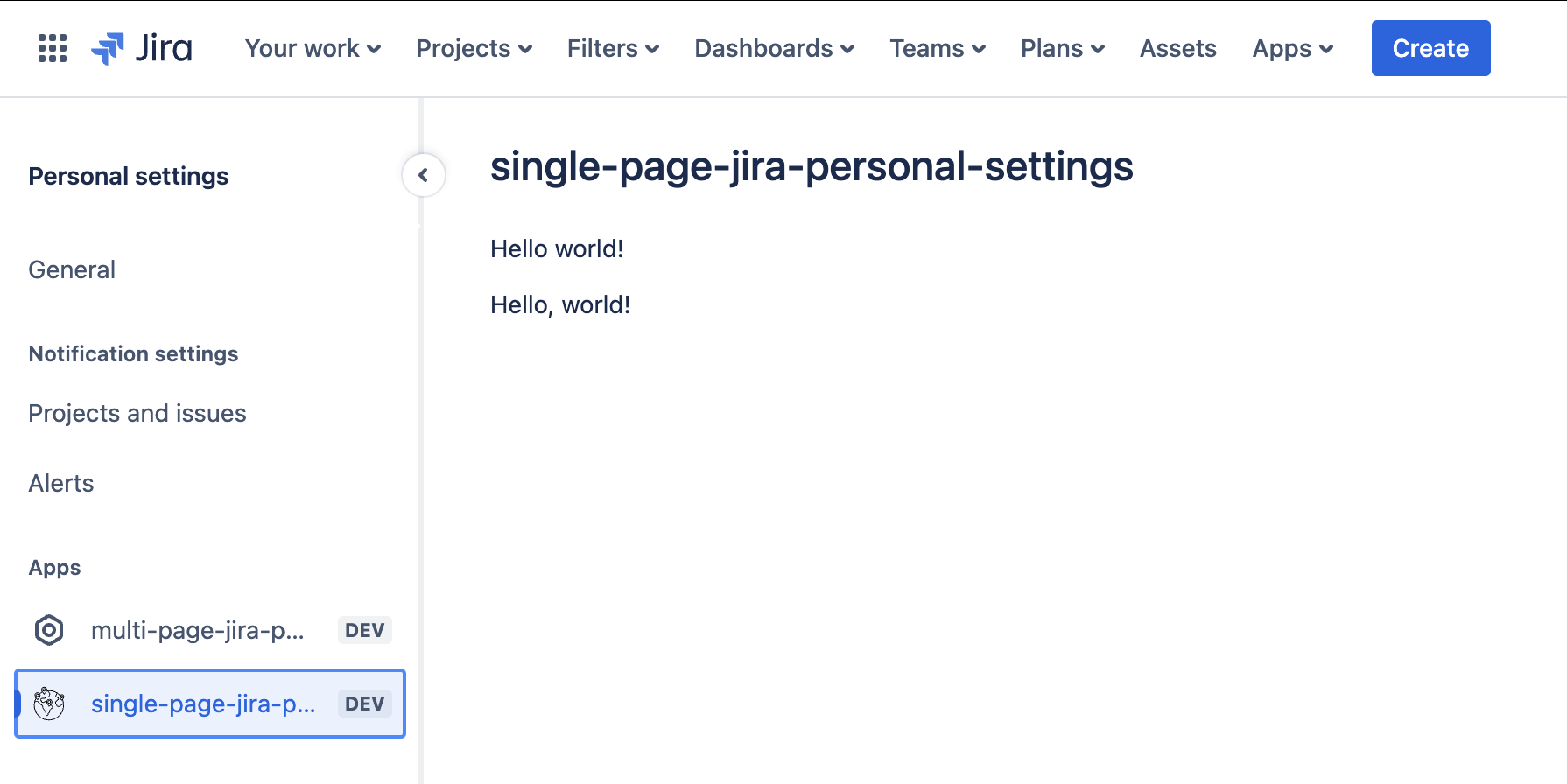
Task: Expand the Apps menu in top navigation
Action: point(1292,48)
